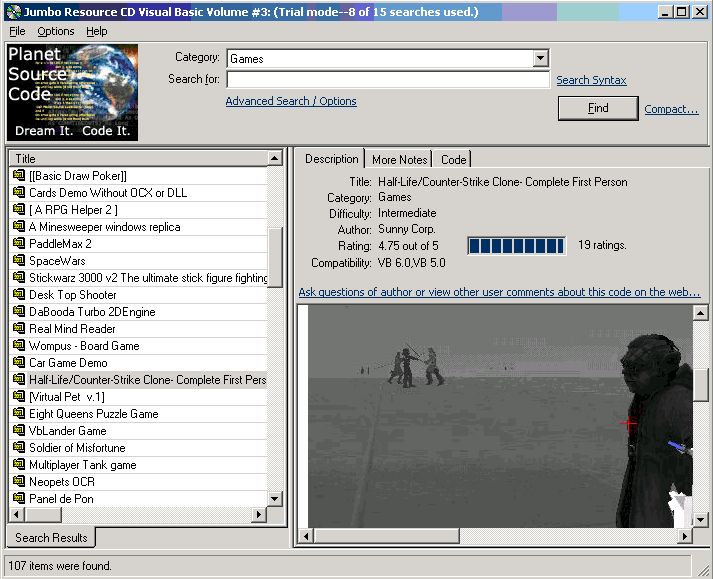Image resolution: width=713 pixels, height=579 pixels.
Task: Click the icon beside Car Game Demo
Action: point(19,362)
